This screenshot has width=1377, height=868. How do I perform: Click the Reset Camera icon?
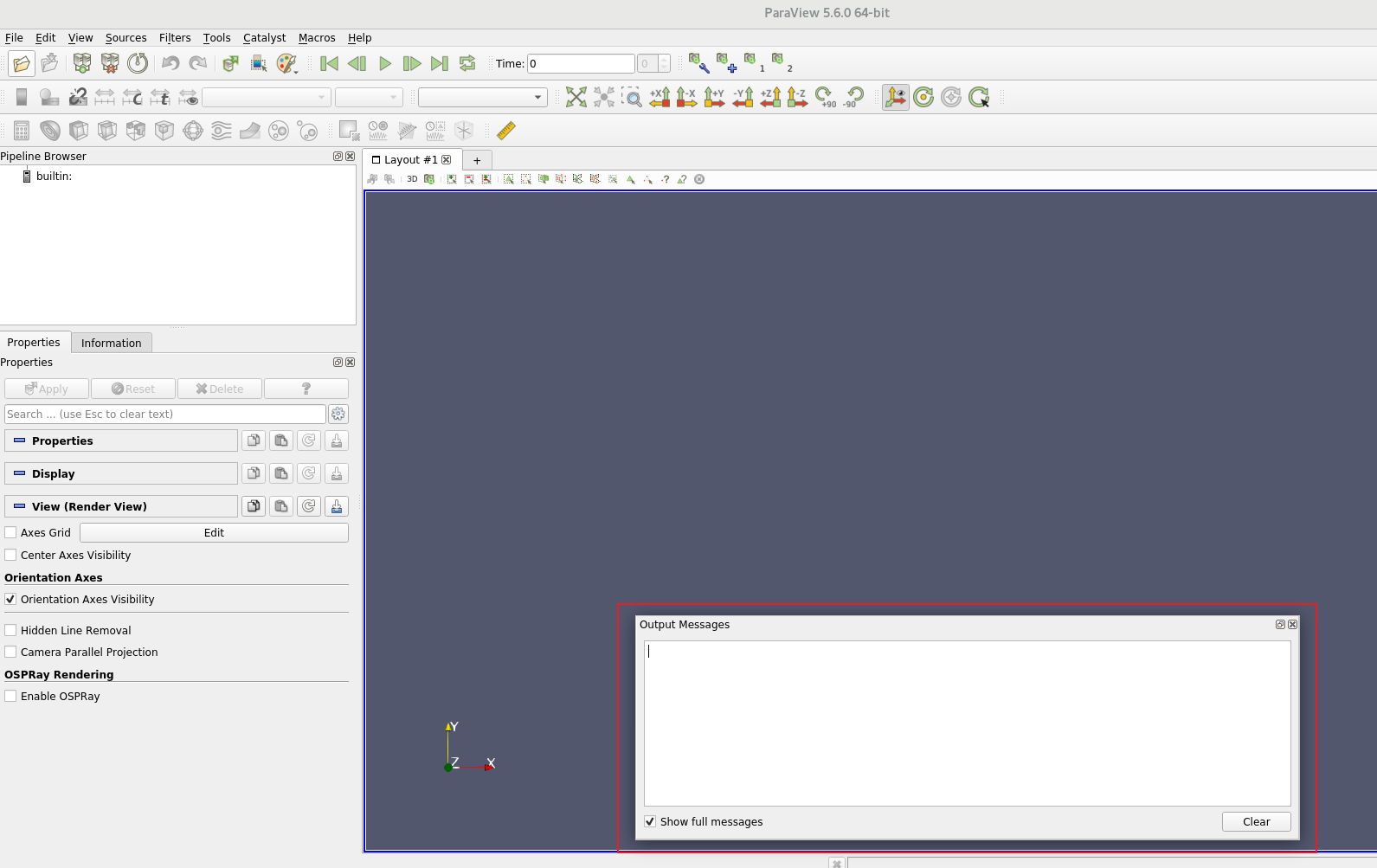point(576,97)
